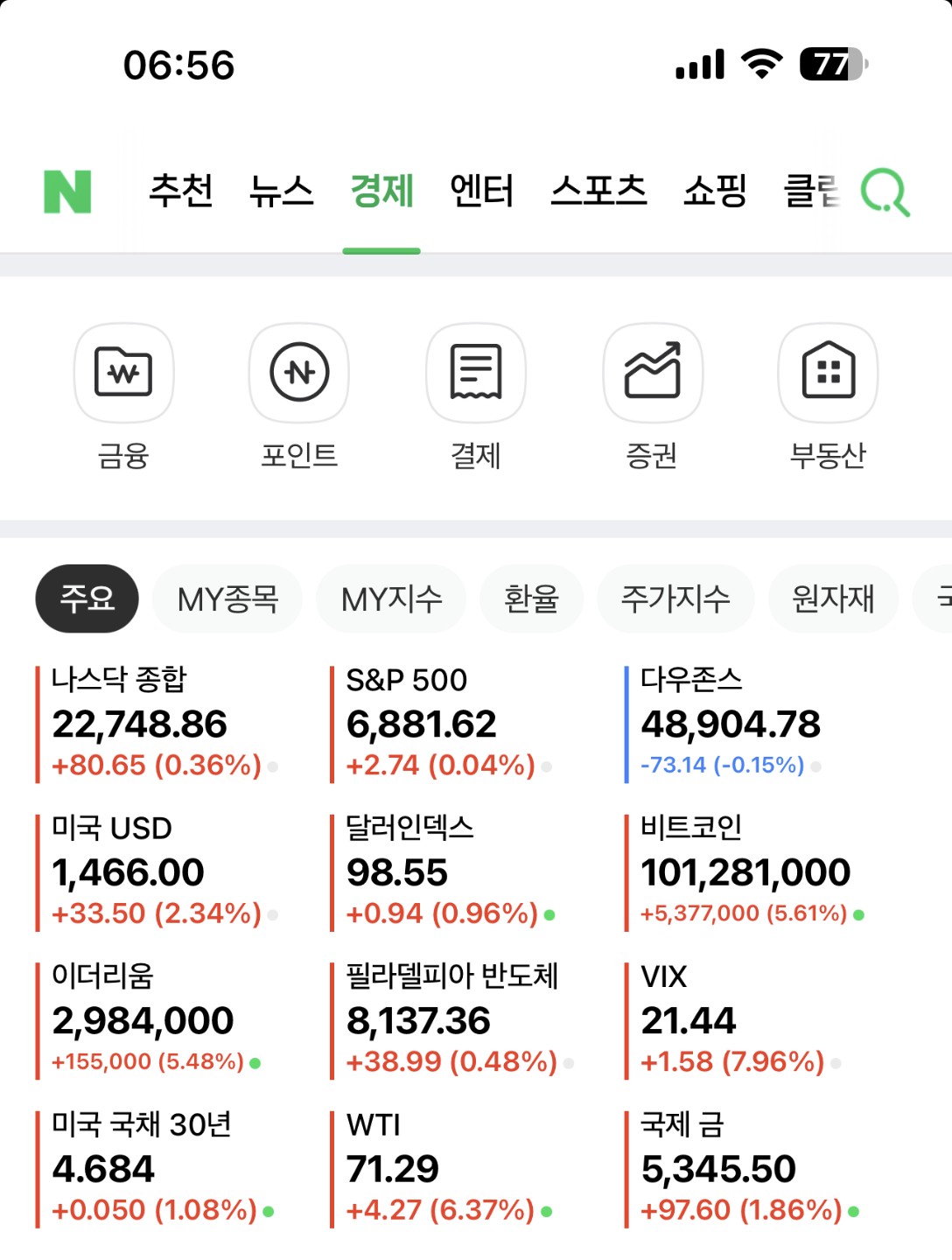
Task: Tap the Naver N logo icon
Action: (67, 192)
